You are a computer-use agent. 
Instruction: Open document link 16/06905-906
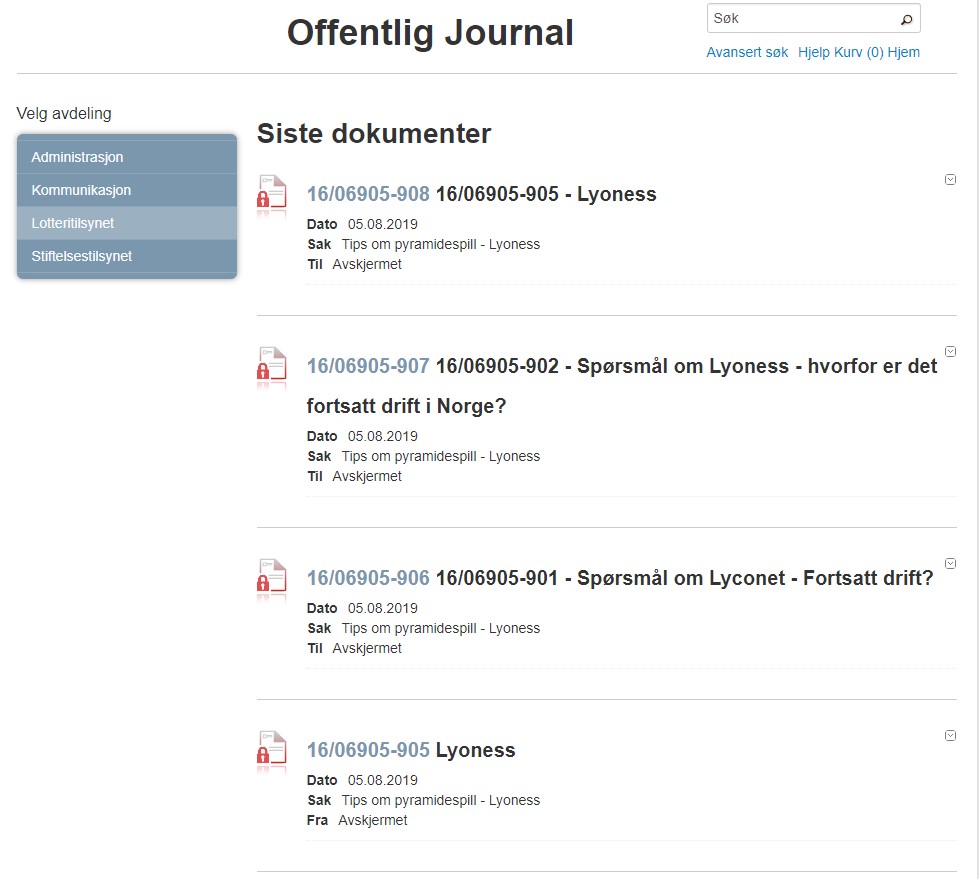pyautogui.click(x=368, y=578)
